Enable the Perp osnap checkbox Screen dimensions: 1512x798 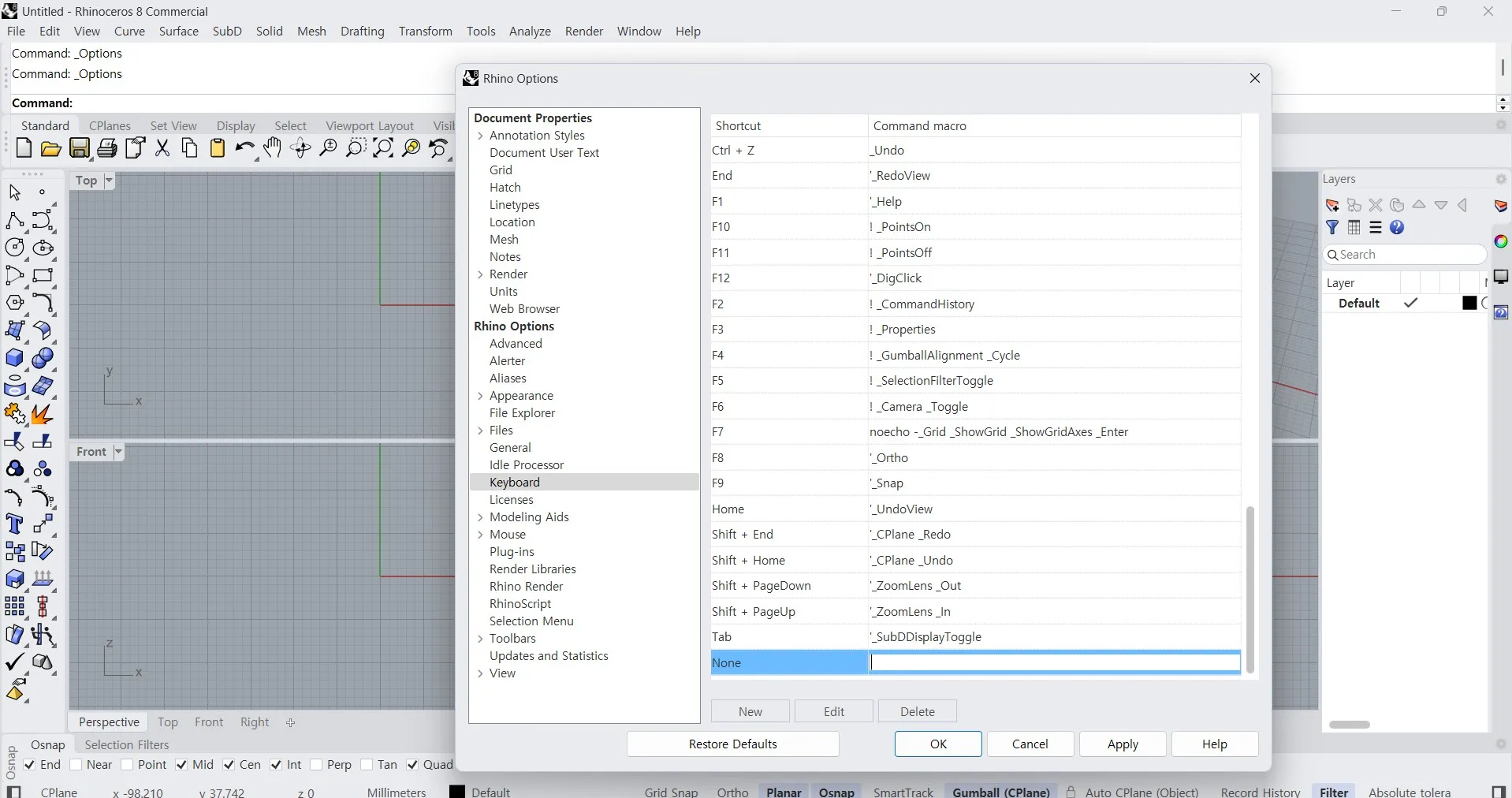pyautogui.click(x=316, y=765)
